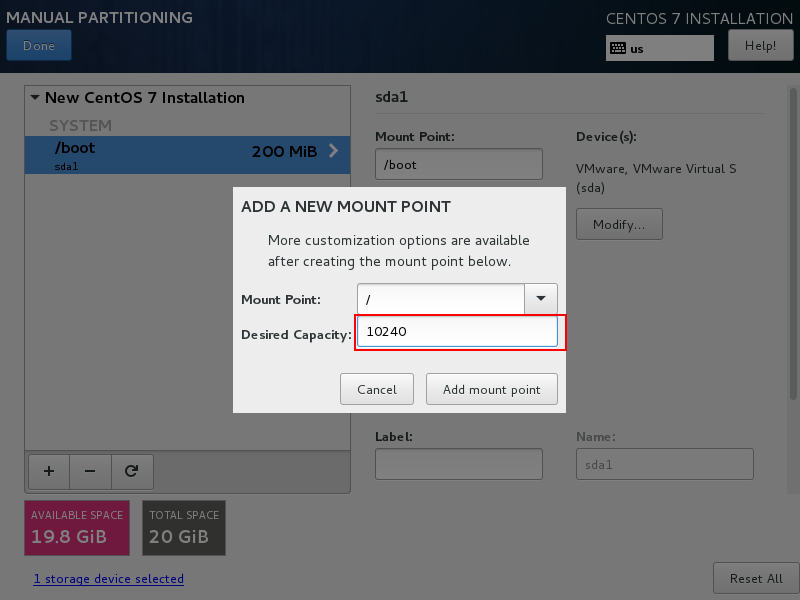
Task: Collapse the New CentOS 7 Installation tree
Action: (35, 98)
